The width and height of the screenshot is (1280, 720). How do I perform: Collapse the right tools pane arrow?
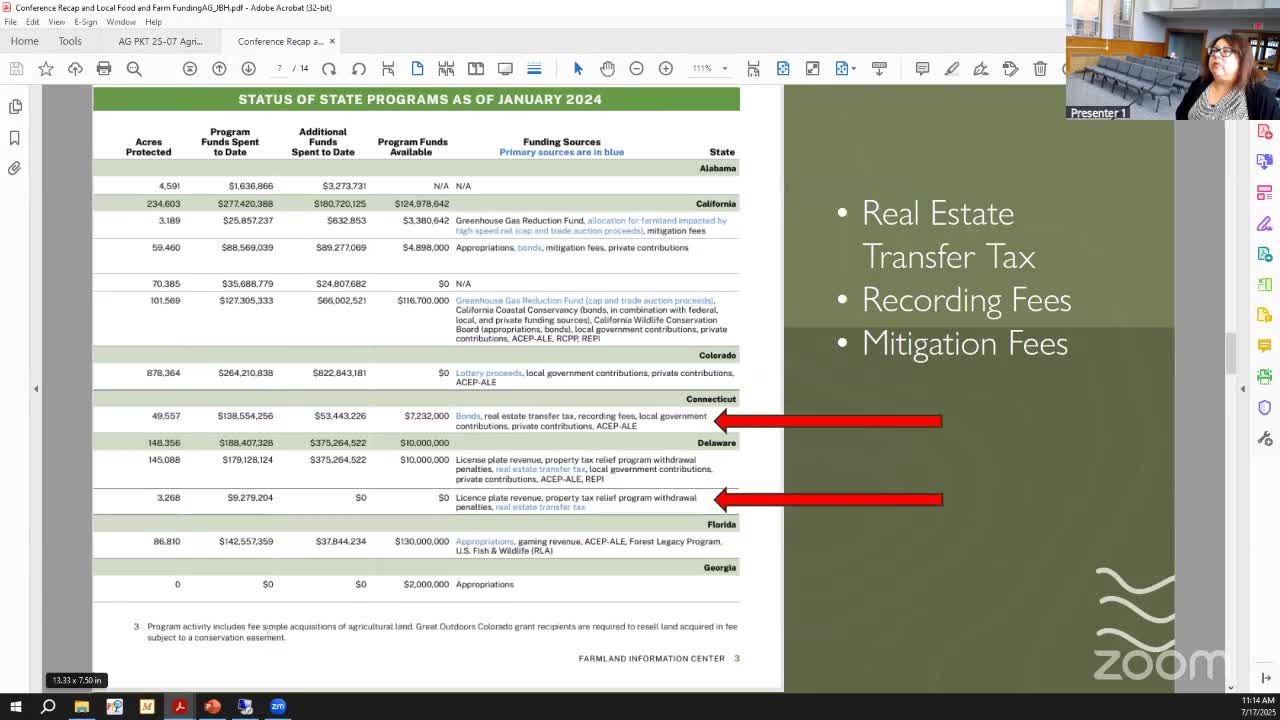pos(1243,389)
